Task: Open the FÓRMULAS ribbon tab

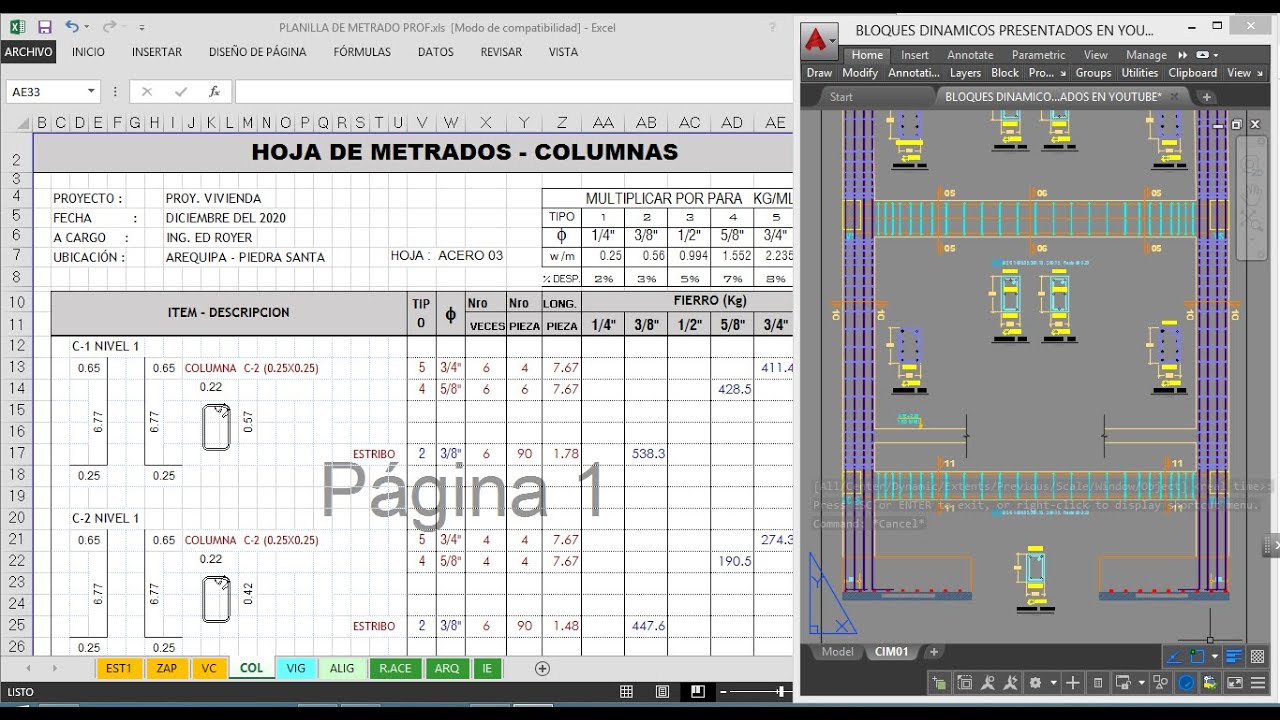Action: pyautogui.click(x=362, y=52)
